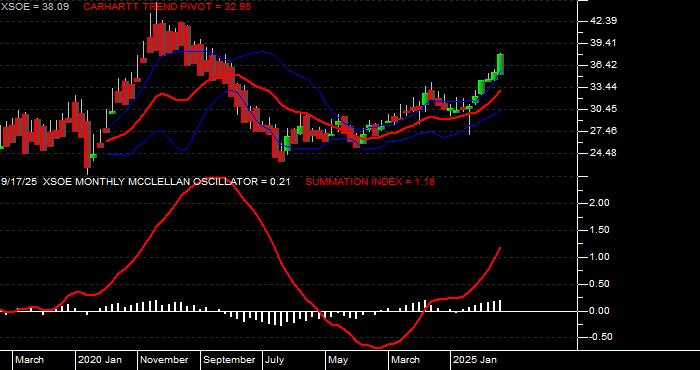Click 'XSOE MONTHLY MCCLELLAN OSCILLATOR = 0.21' text
700x370 pixels.
pyautogui.click(x=167, y=182)
